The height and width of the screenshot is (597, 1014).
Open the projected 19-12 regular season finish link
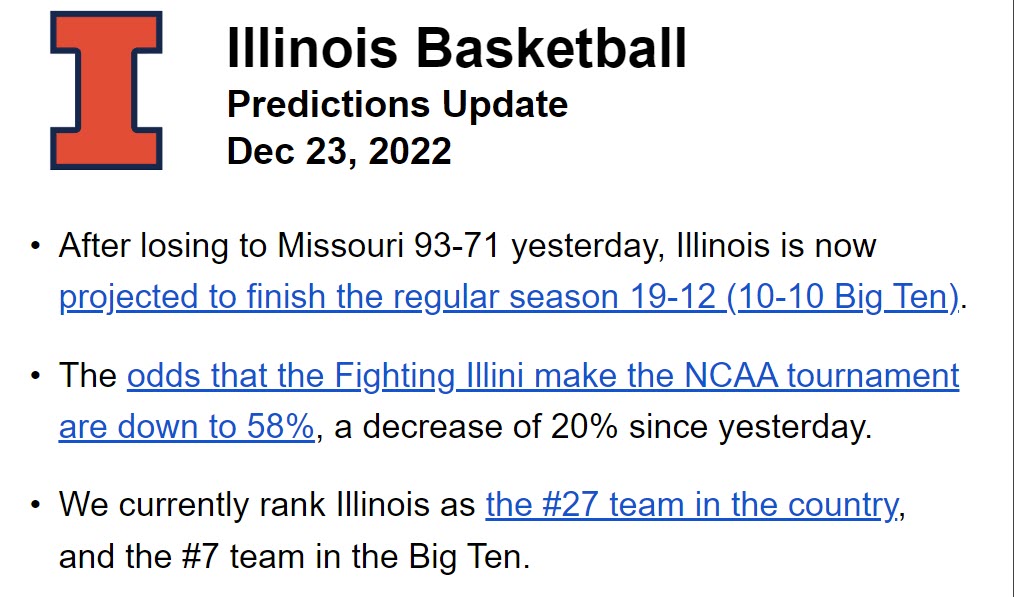[x=509, y=297]
